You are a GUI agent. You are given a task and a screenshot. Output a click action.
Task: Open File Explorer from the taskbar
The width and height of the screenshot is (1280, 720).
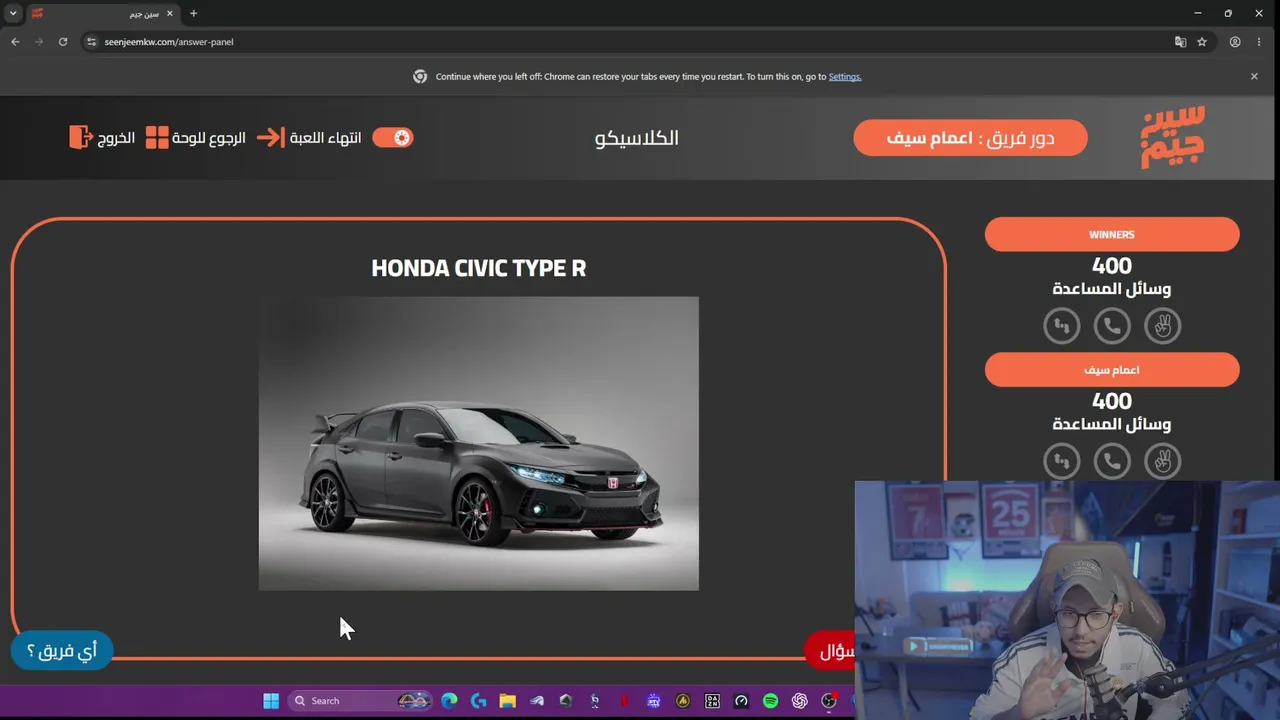click(x=507, y=701)
